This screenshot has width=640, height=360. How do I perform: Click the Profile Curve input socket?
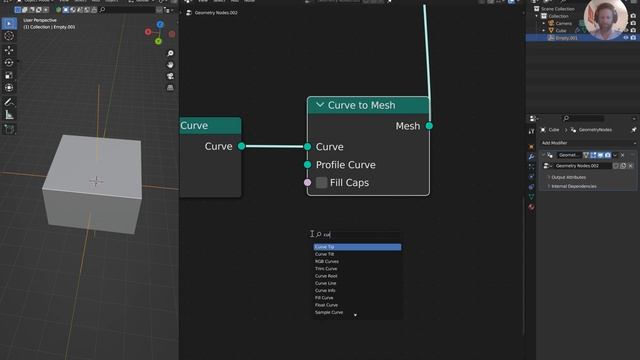[x=307, y=164]
